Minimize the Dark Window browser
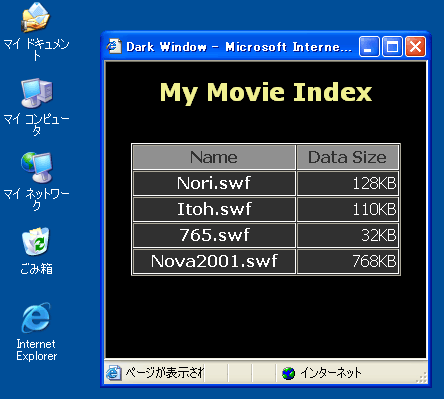The width and height of the screenshot is (444, 399). pos(369,47)
